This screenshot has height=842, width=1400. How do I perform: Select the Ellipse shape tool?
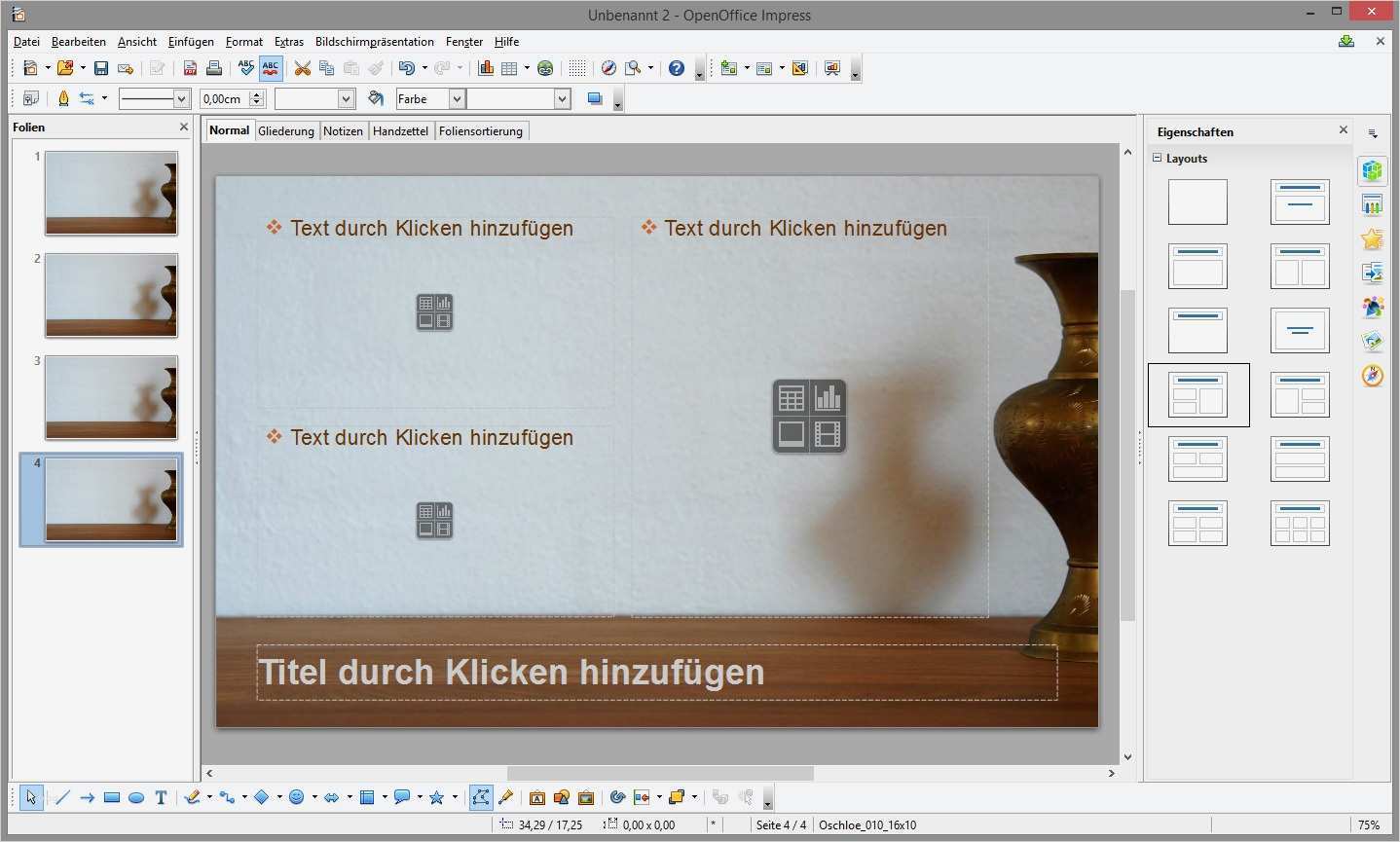(x=136, y=797)
